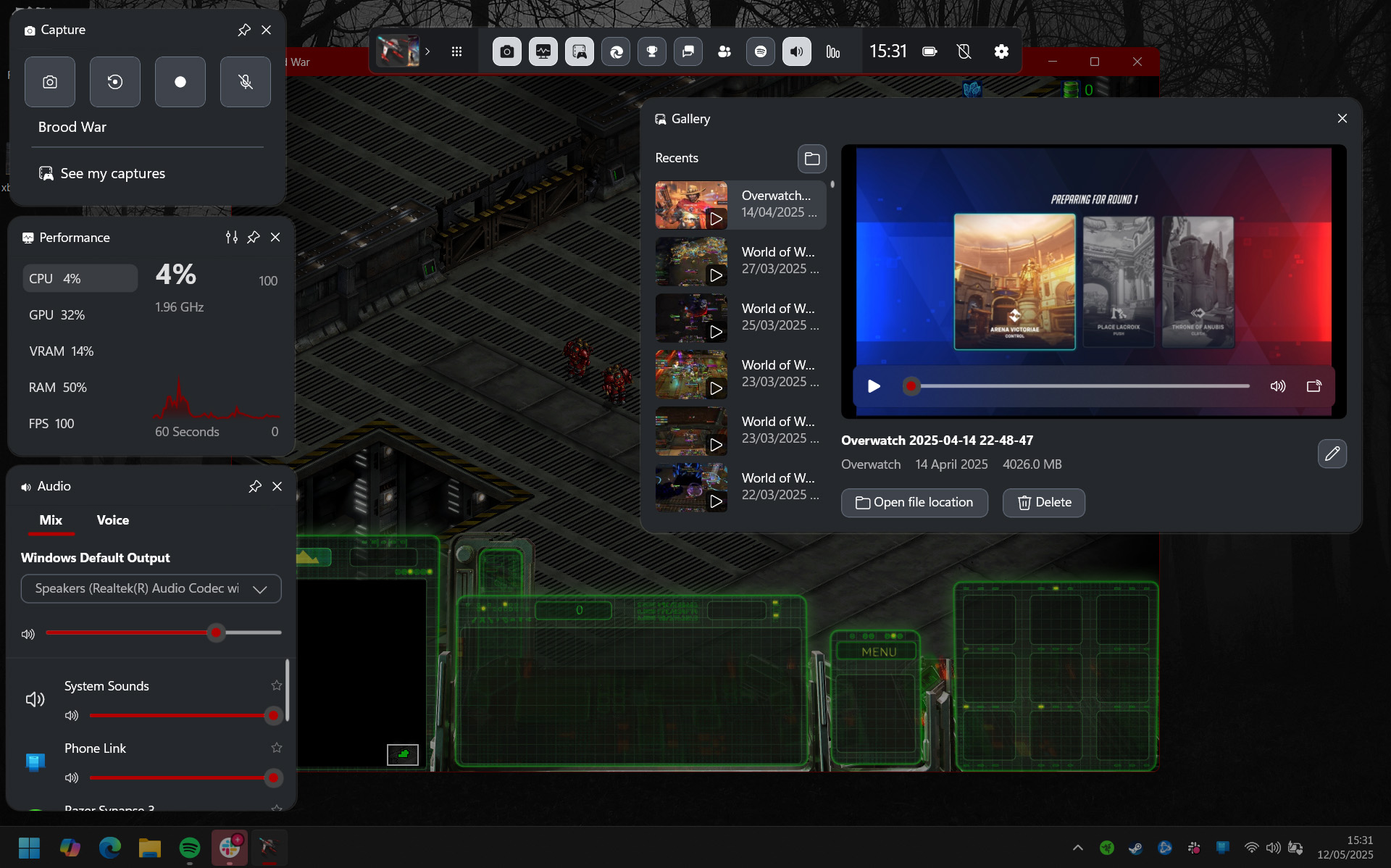Expand the game switcher chevron arrow
This screenshot has height=868, width=1391.
[427, 51]
